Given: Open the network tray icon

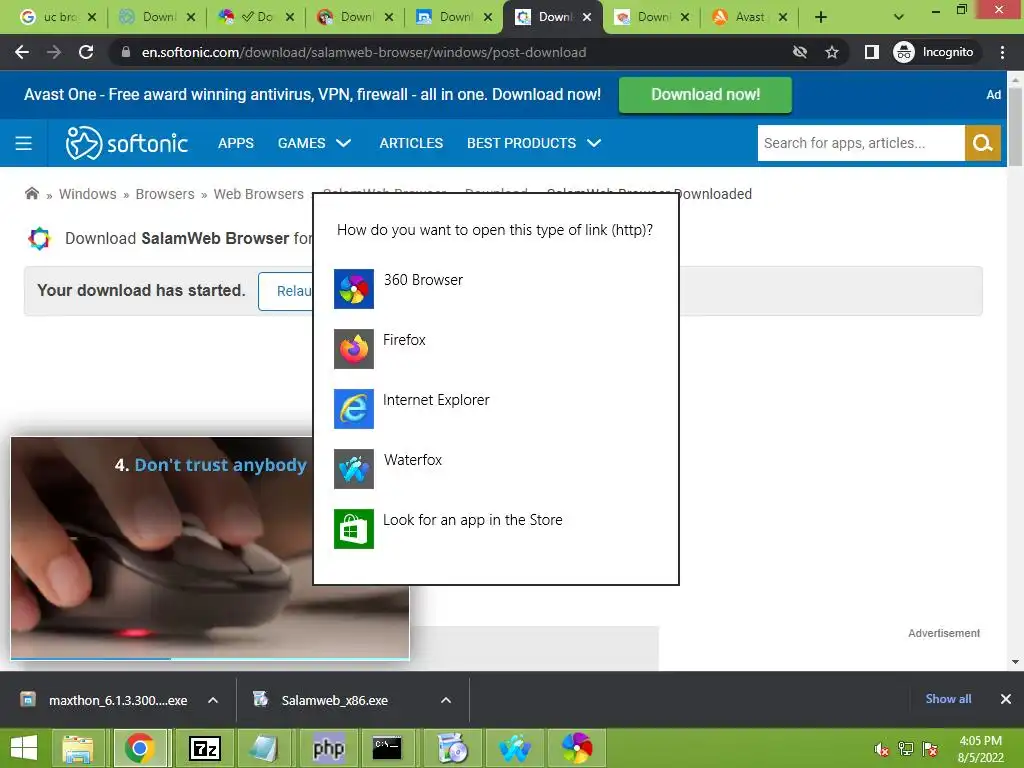Looking at the screenshot, I should tap(906, 749).
